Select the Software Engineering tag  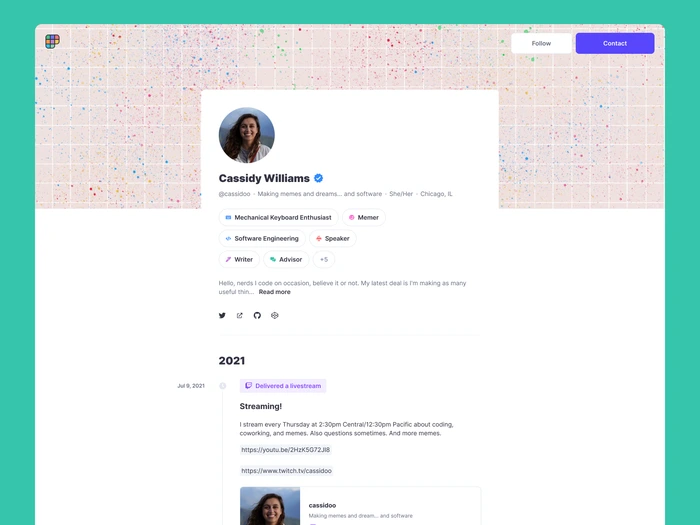pyautogui.click(x=262, y=238)
